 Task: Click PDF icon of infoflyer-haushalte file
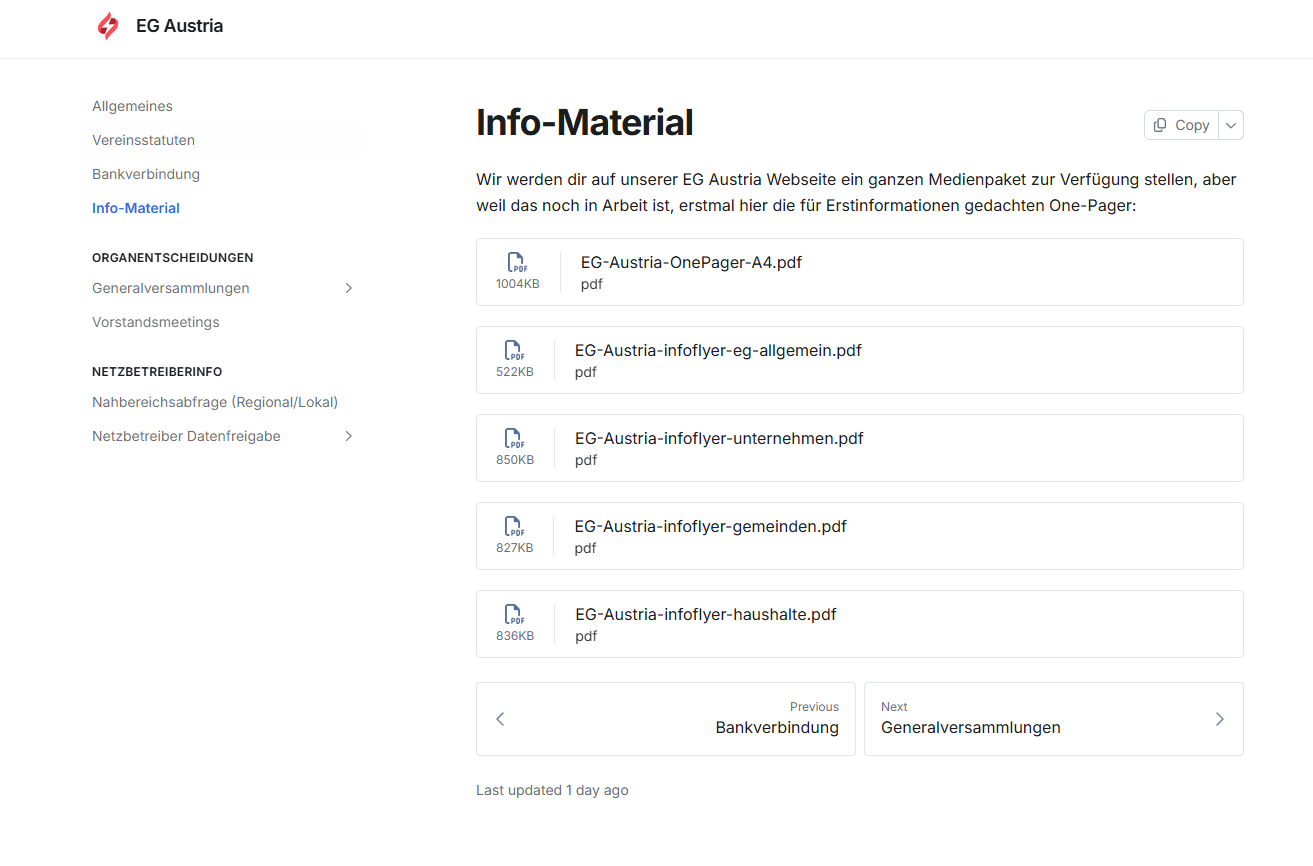(514, 615)
